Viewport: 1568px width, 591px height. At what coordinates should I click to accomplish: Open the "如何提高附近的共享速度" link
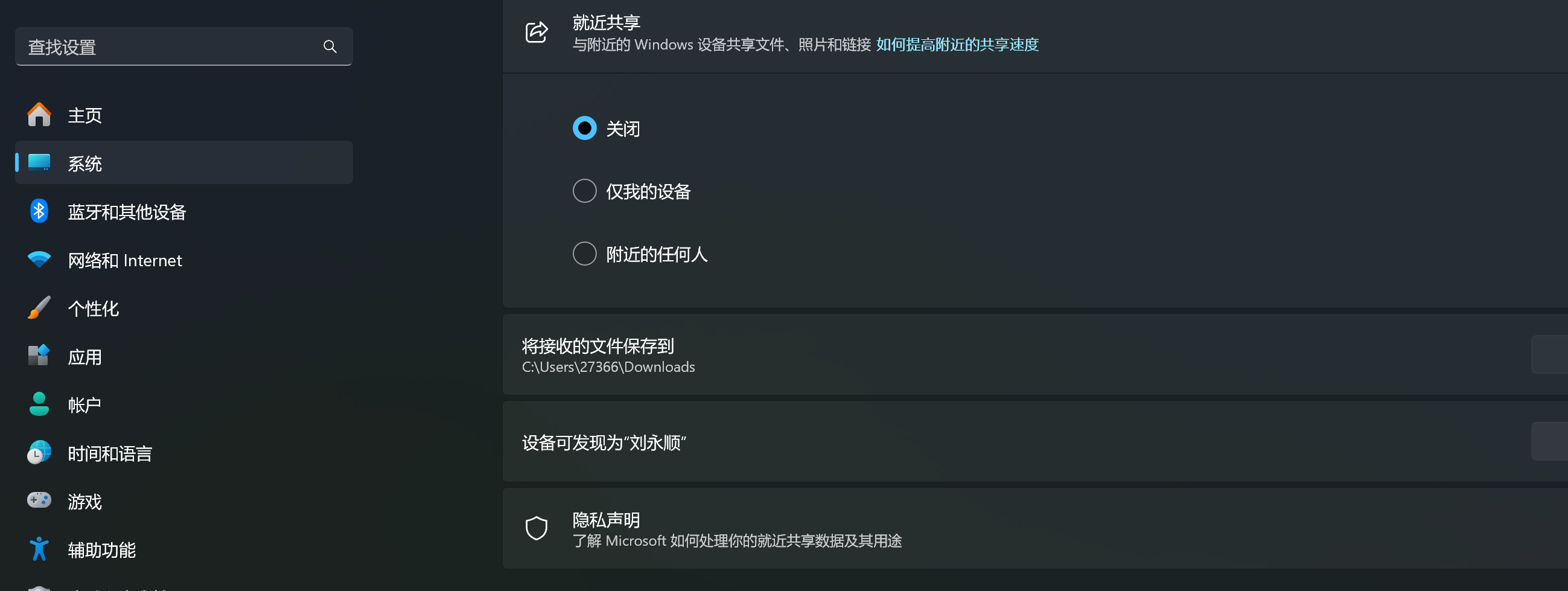(957, 45)
